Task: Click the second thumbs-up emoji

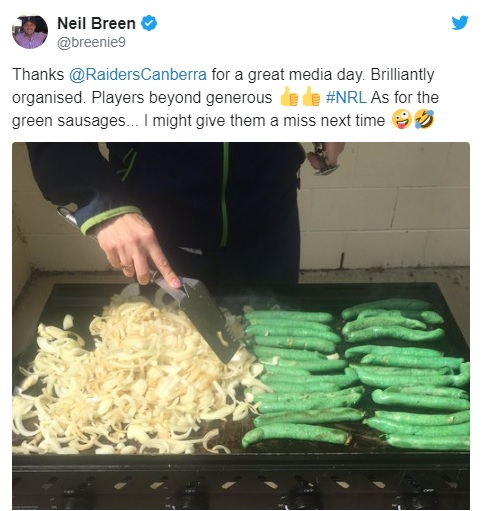Action: (x=311, y=97)
